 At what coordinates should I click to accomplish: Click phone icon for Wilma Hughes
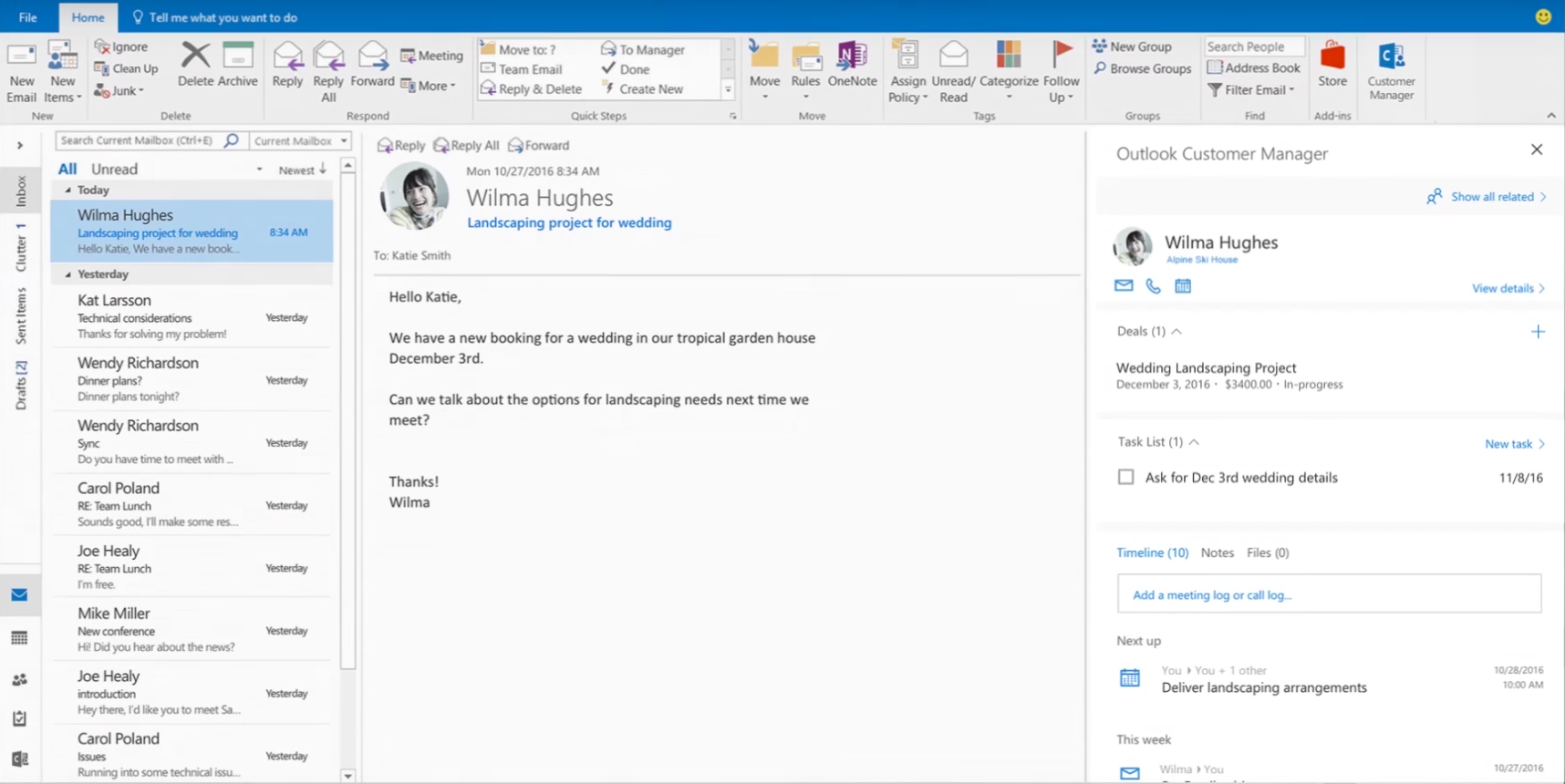click(1153, 286)
